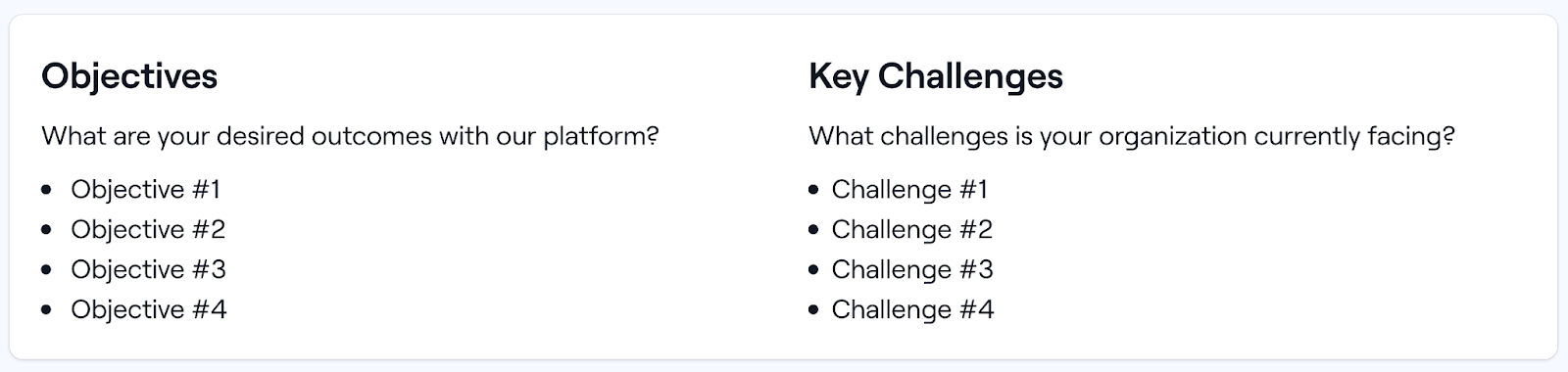Click the bullet before Objective #4
Viewport: 1568px width, 372px height.
pos(46,309)
